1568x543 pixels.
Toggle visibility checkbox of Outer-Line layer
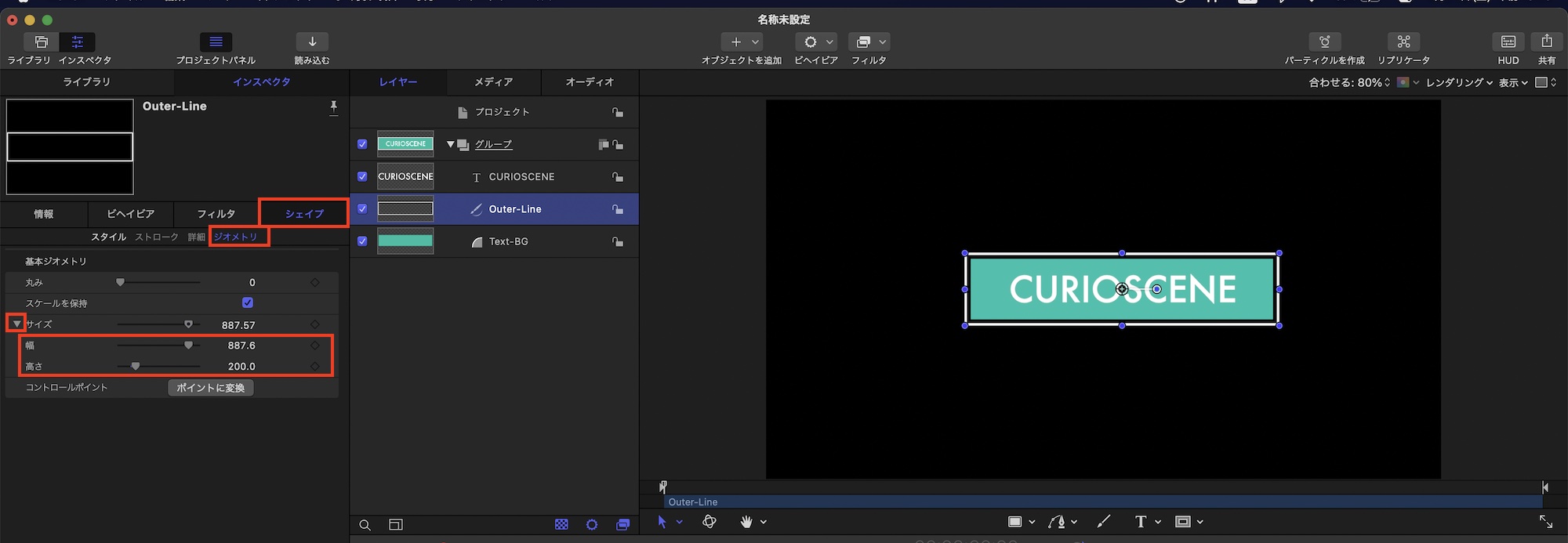(362, 209)
